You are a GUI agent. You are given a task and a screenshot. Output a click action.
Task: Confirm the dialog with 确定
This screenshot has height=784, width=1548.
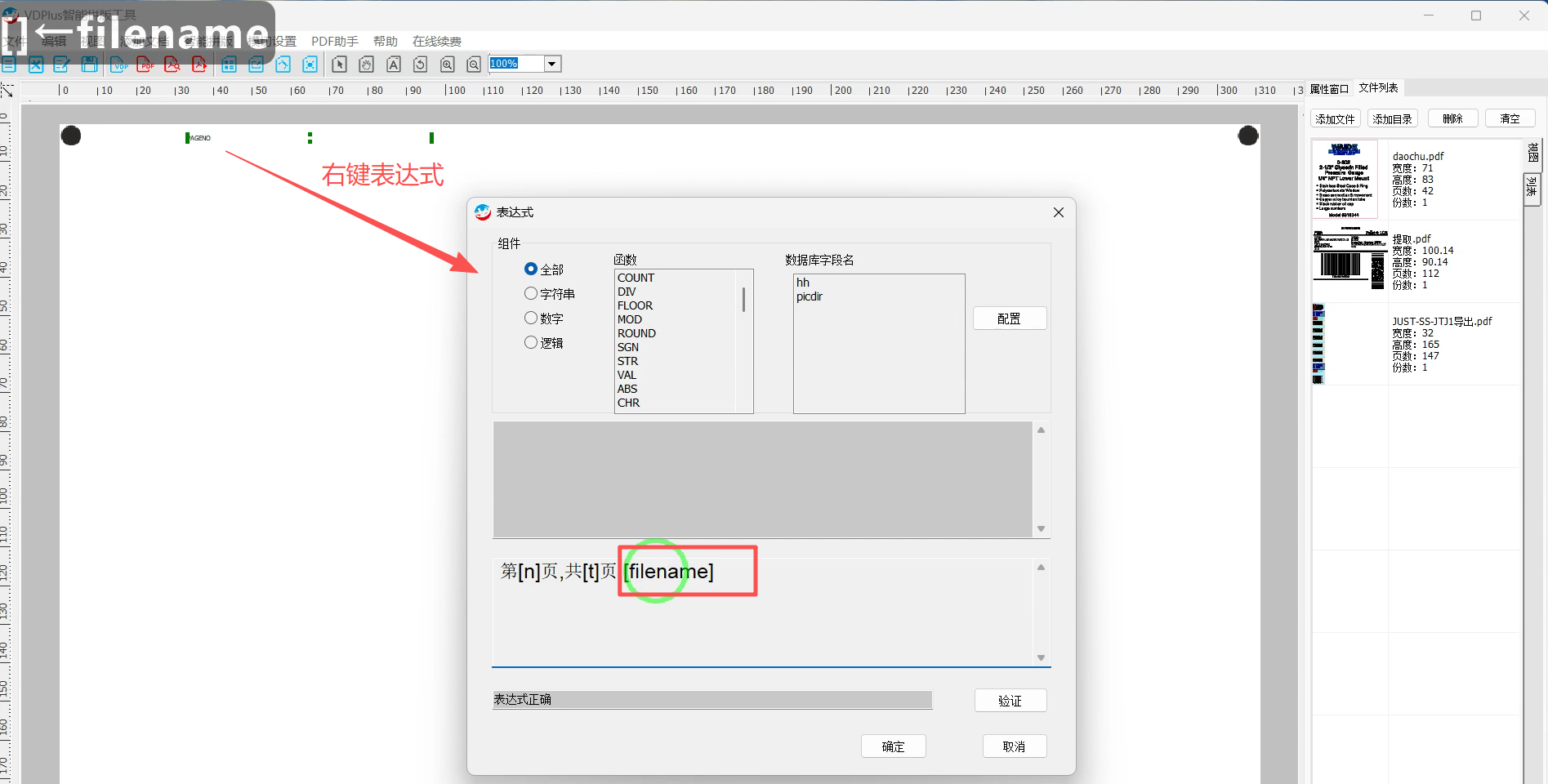tap(894, 746)
